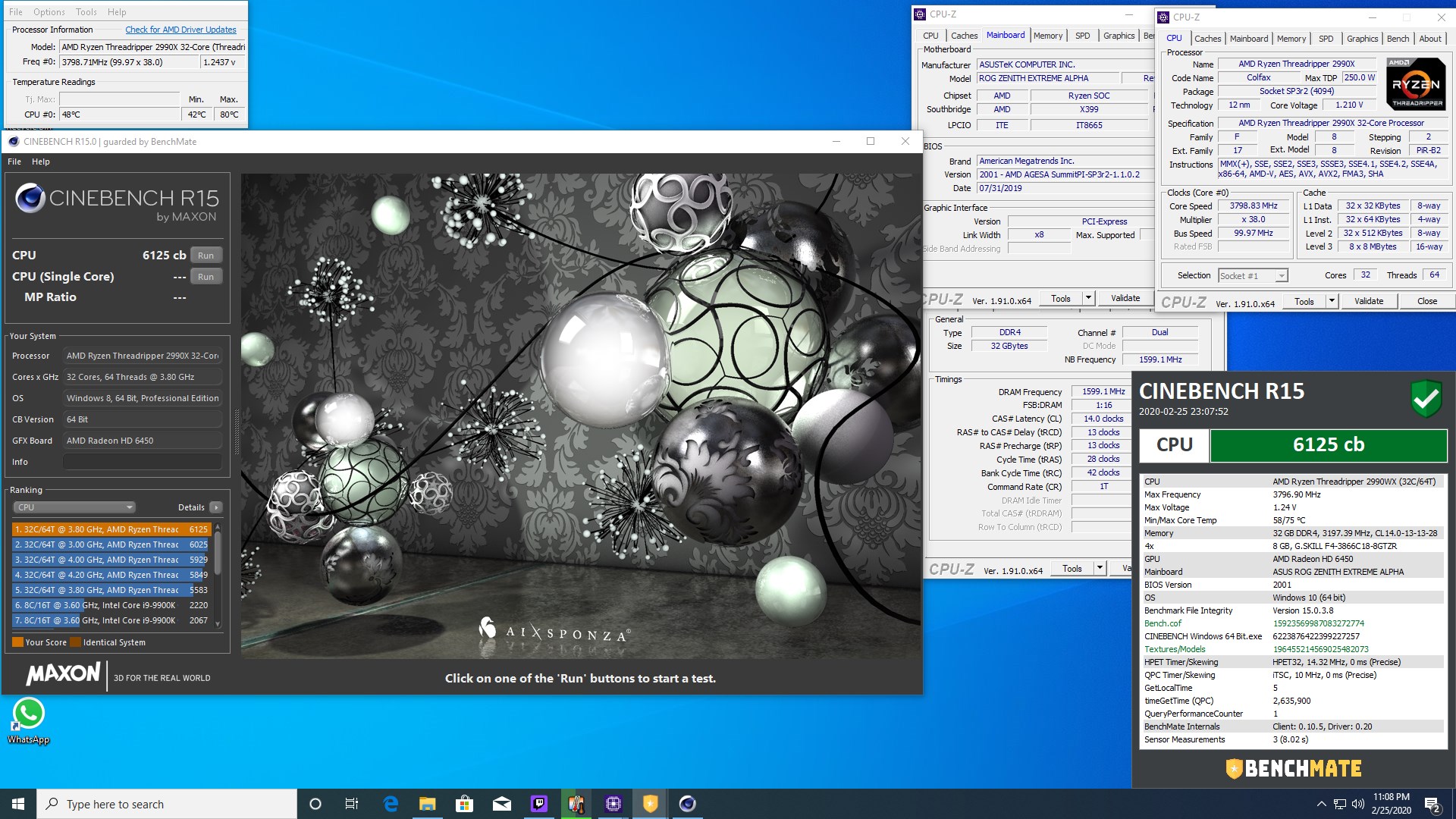Click the volume icon in system tray
This screenshot has height=819, width=1456.
tap(1358, 804)
